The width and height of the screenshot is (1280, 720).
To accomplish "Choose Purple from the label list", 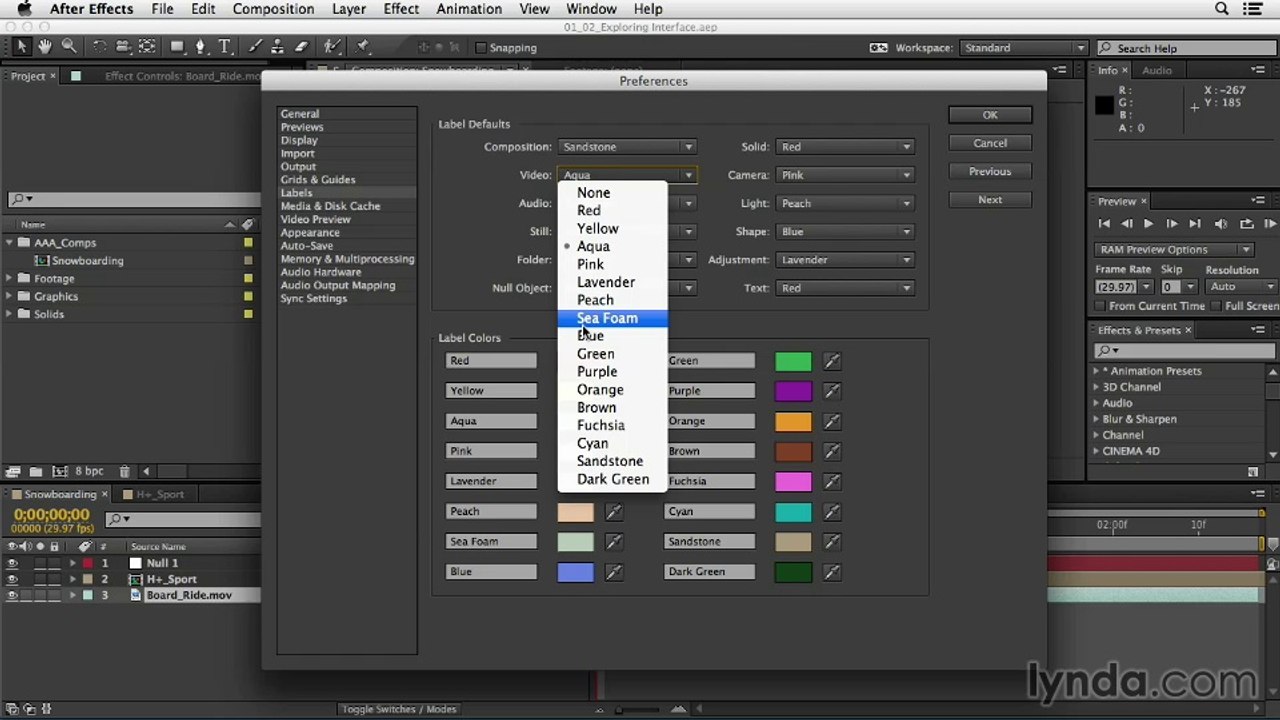I will coord(612,372).
